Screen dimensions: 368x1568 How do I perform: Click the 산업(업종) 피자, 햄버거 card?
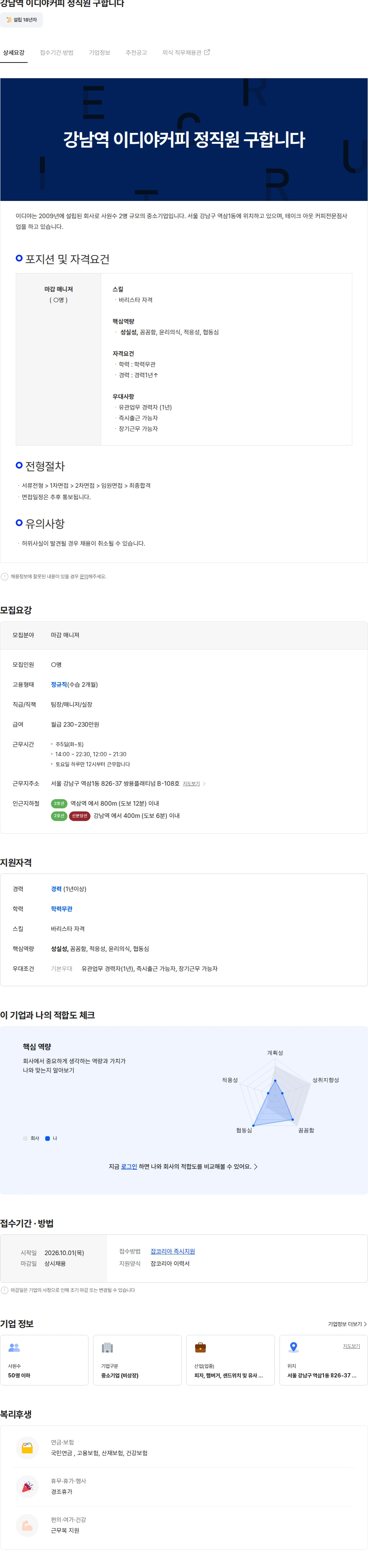(230, 1360)
